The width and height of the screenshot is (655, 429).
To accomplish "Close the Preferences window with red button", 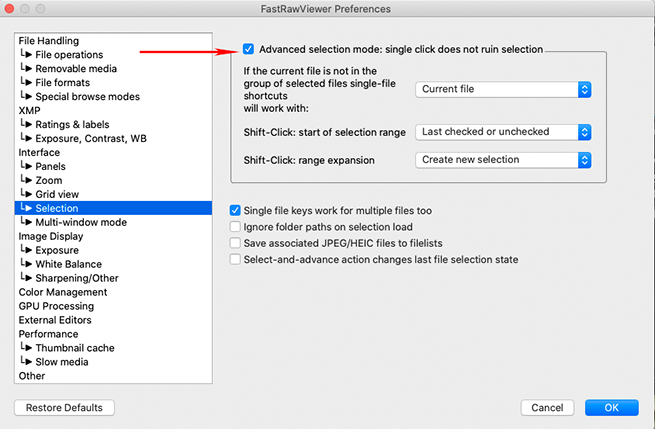I will click(12, 9).
